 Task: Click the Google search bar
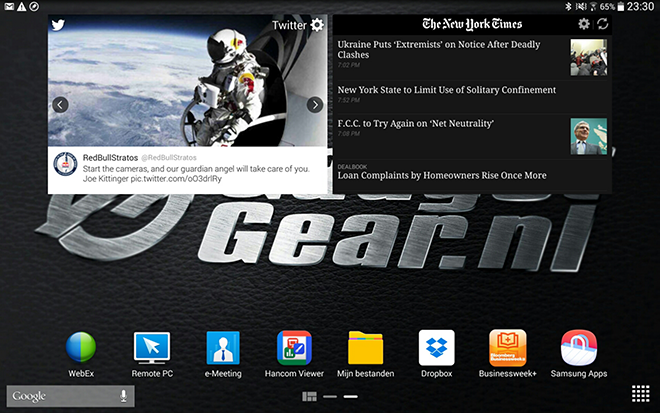[71, 396]
